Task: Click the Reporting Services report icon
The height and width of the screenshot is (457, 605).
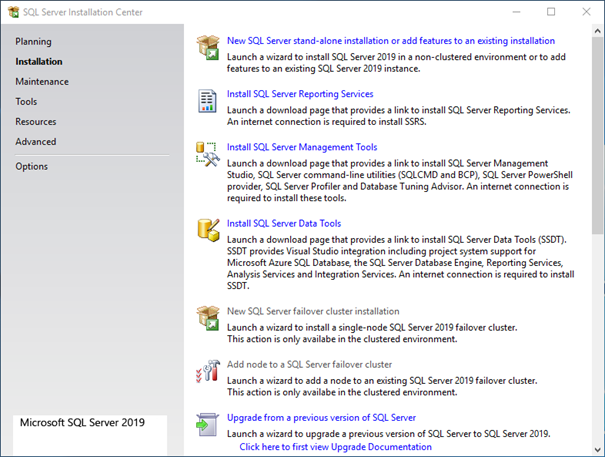Action: 207,101
